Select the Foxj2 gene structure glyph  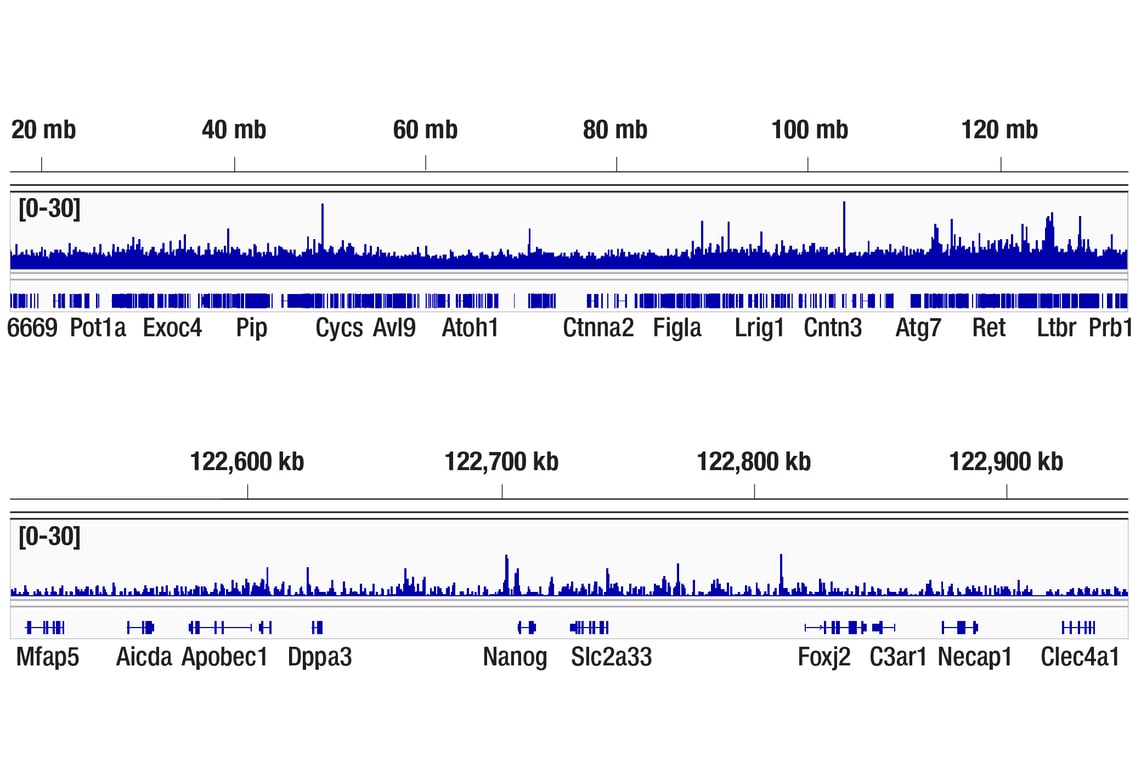(836, 627)
